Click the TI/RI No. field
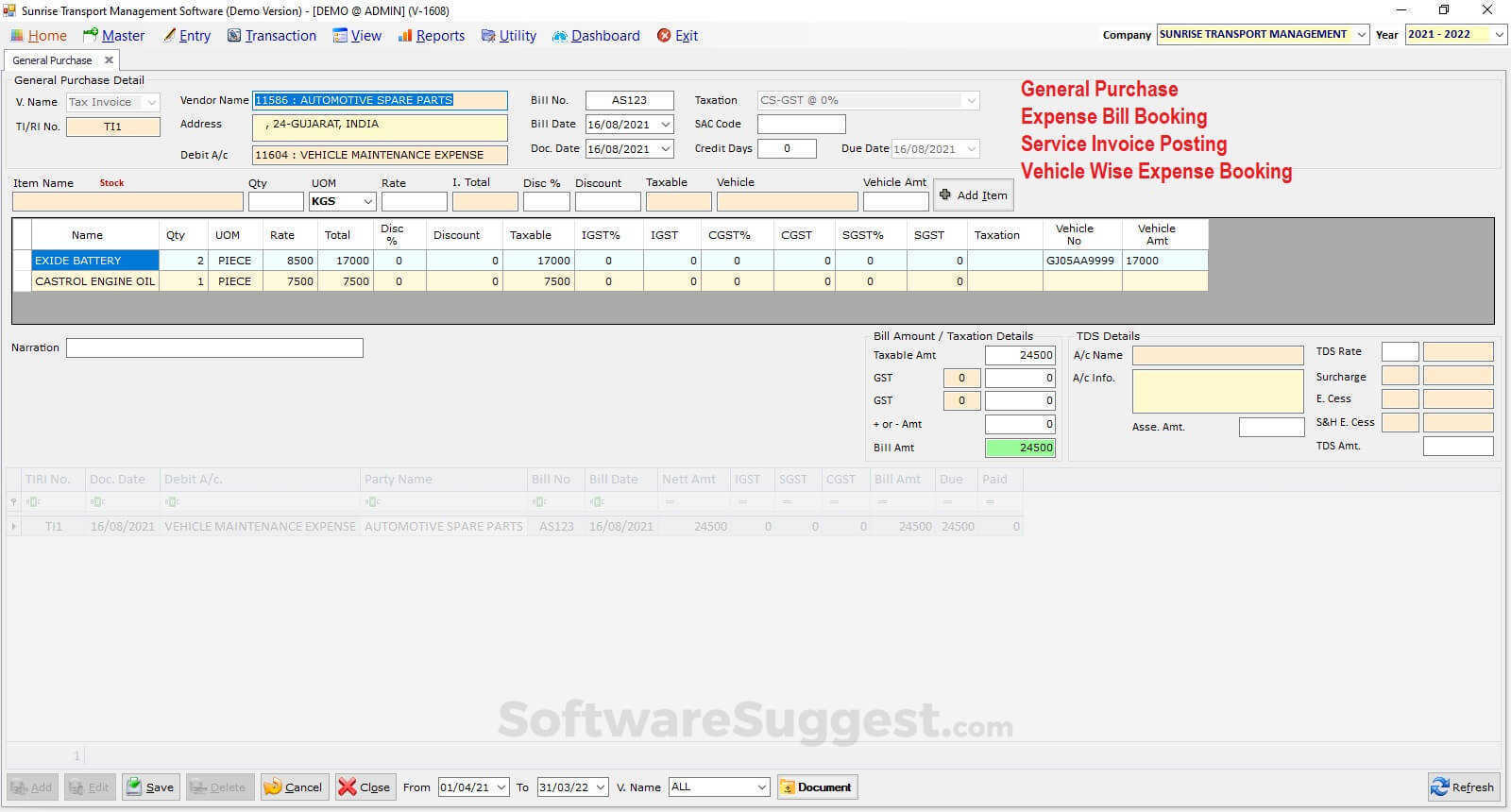1511x812 pixels. 113,127
